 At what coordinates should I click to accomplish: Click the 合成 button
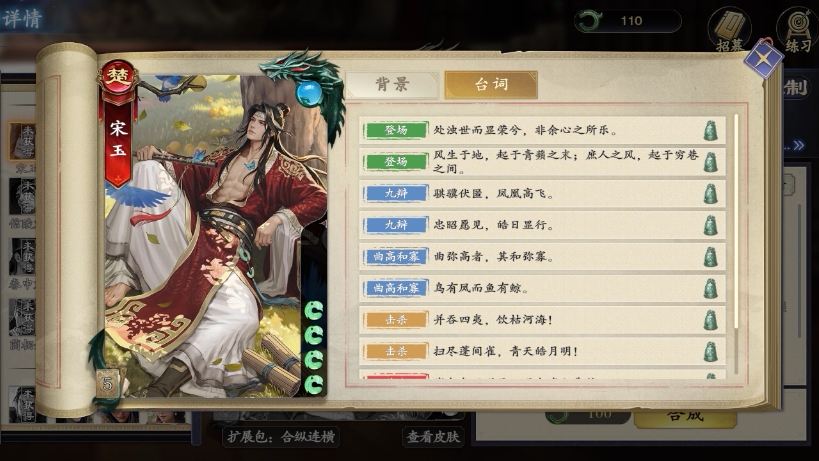coord(685,417)
